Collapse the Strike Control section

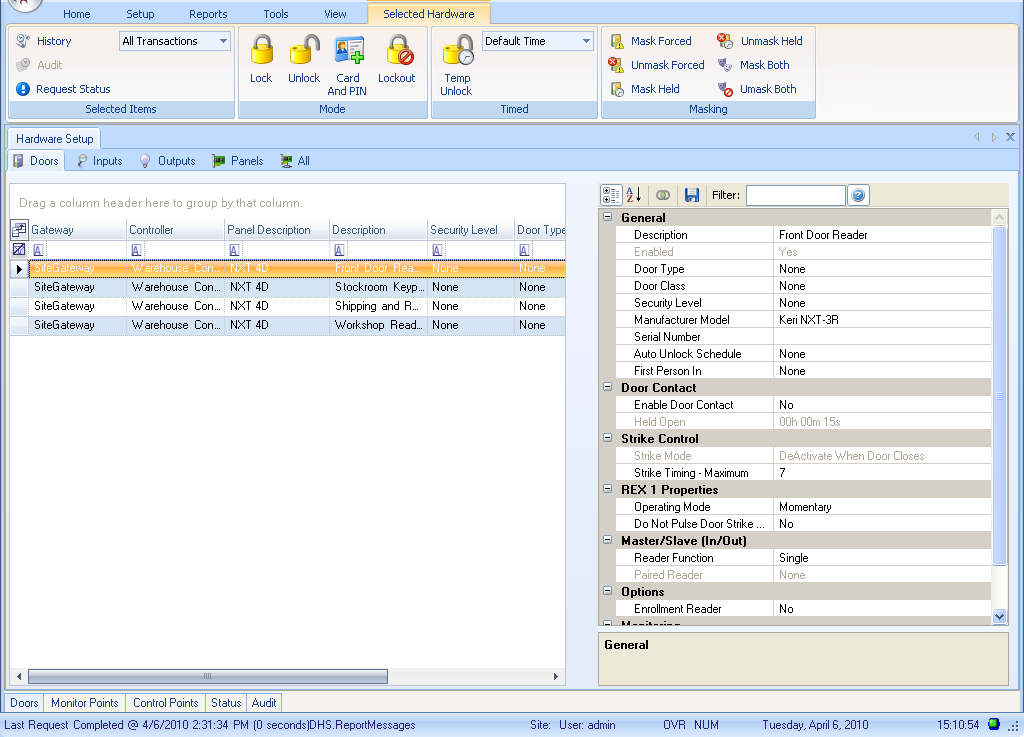pos(607,439)
